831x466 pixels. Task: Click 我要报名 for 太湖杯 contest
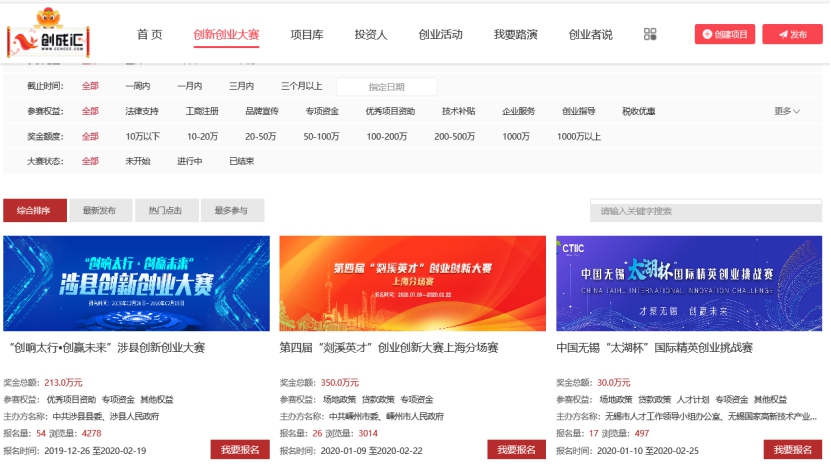click(x=793, y=450)
